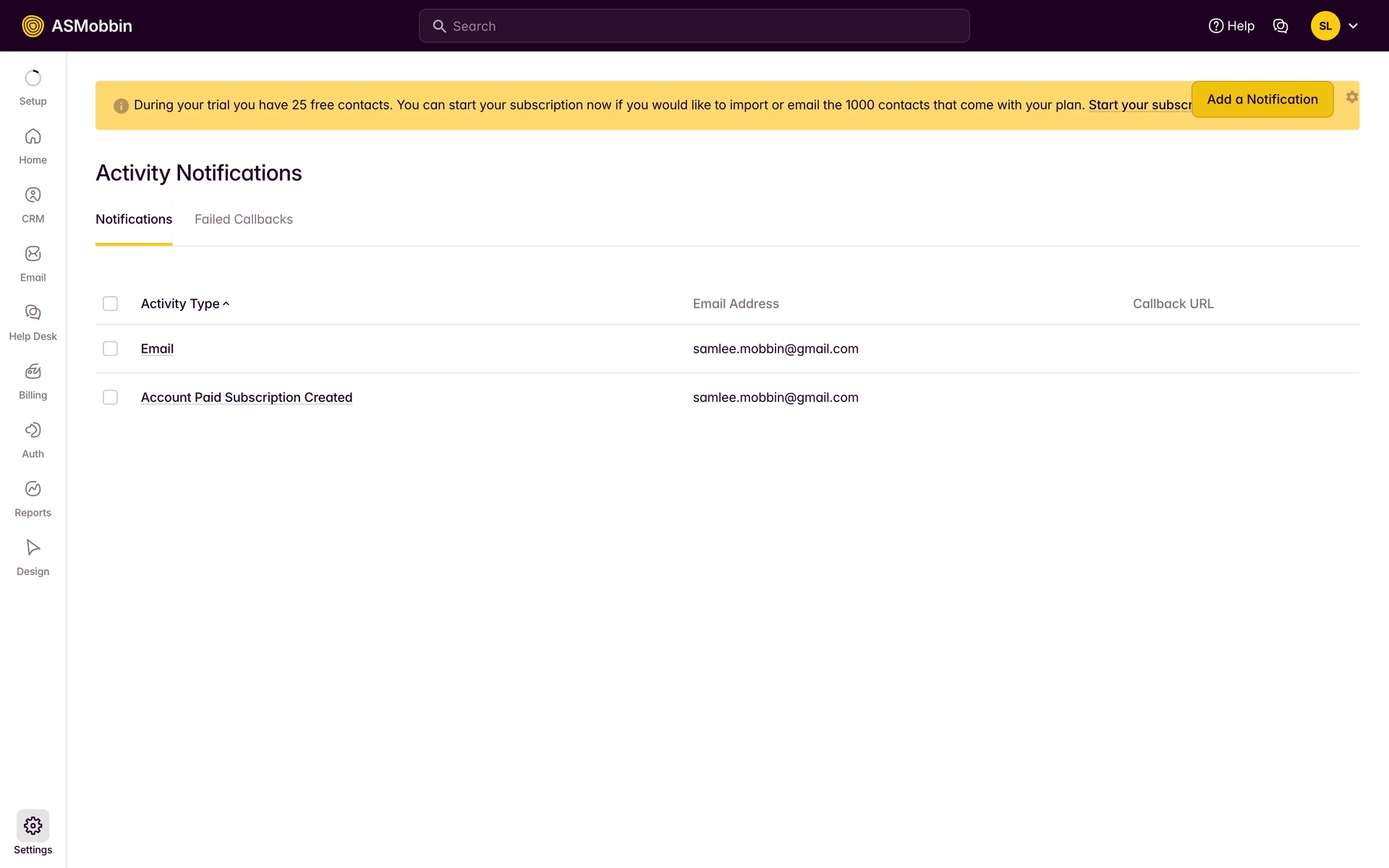This screenshot has height=868, width=1389.
Task: Click gear icon beside Add a Notification
Action: click(1351, 97)
